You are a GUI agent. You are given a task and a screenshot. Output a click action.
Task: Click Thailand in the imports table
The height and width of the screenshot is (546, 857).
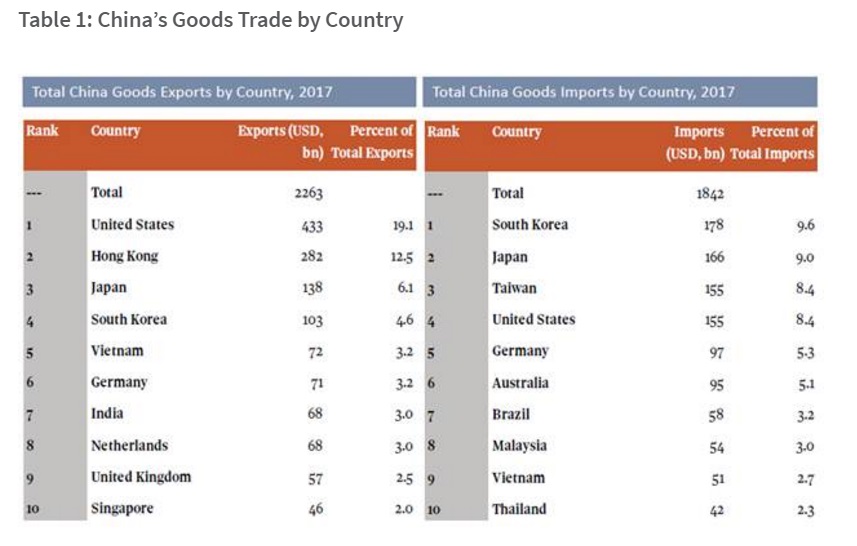[x=519, y=509]
